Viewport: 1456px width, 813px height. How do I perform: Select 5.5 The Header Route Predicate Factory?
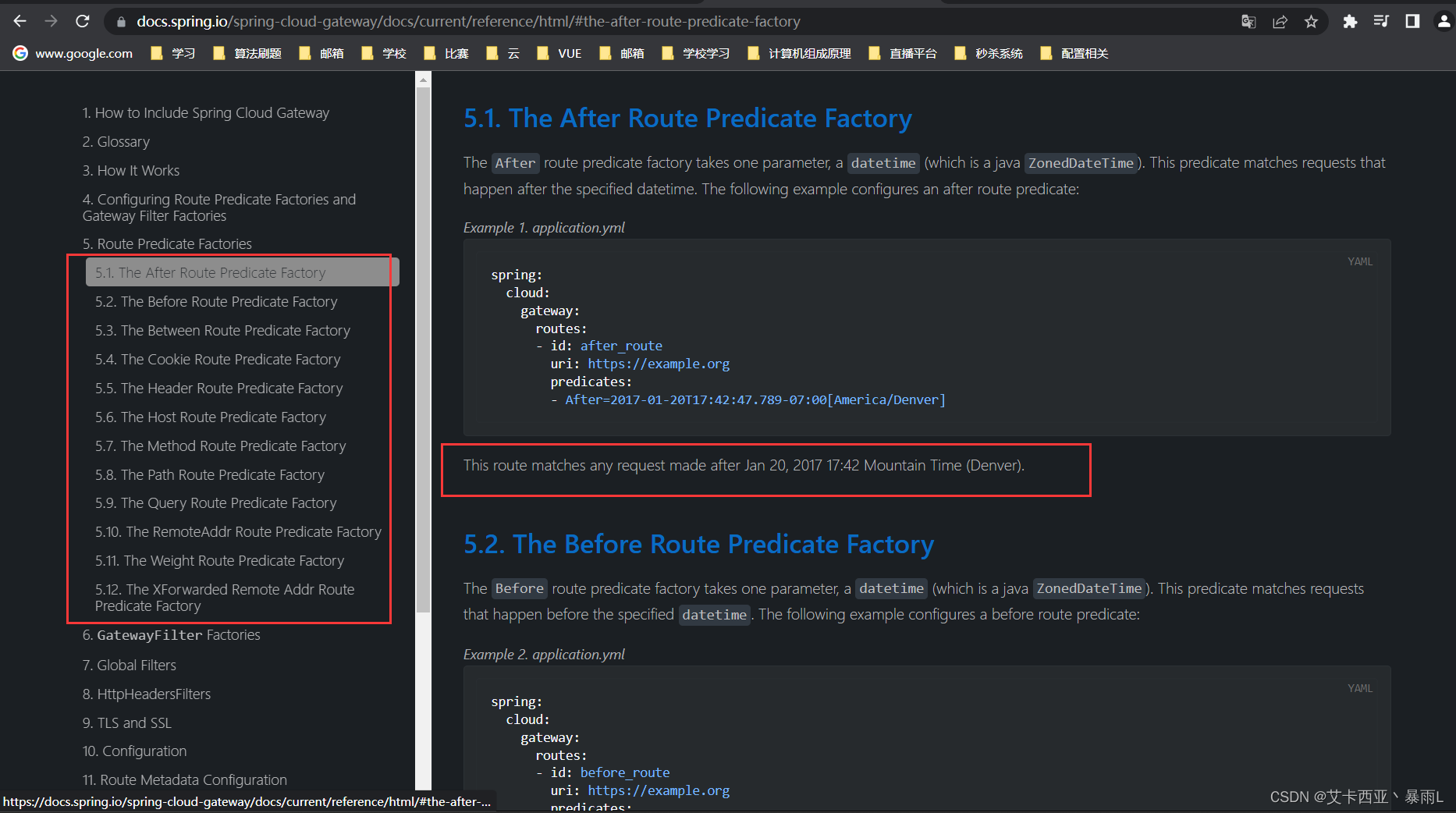pyautogui.click(x=219, y=389)
